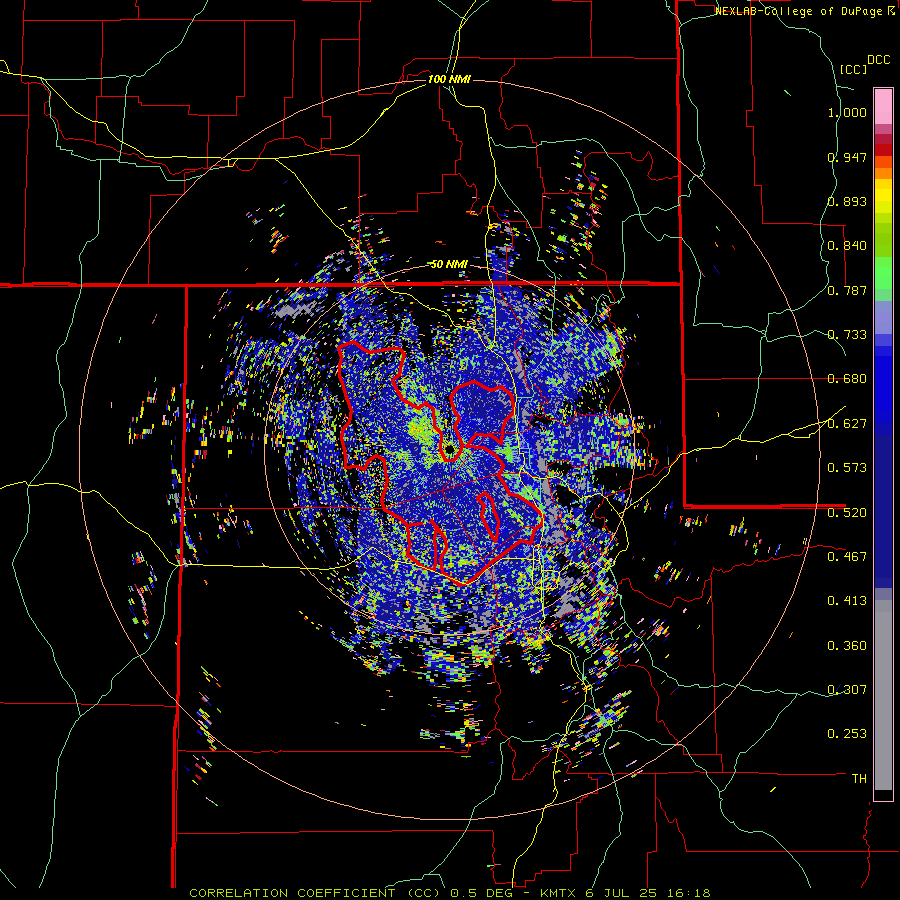Select the 1.000 legend value
This screenshot has height=900, width=900.
pyautogui.click(x=847, y=112)
